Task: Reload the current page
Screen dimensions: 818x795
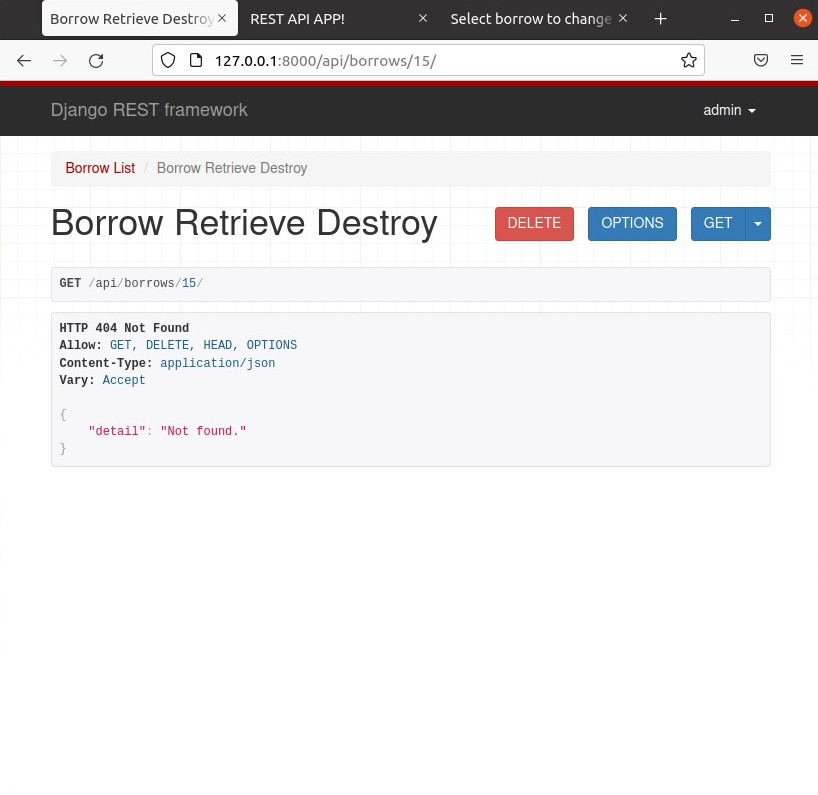Action: [x=96, y=61]
